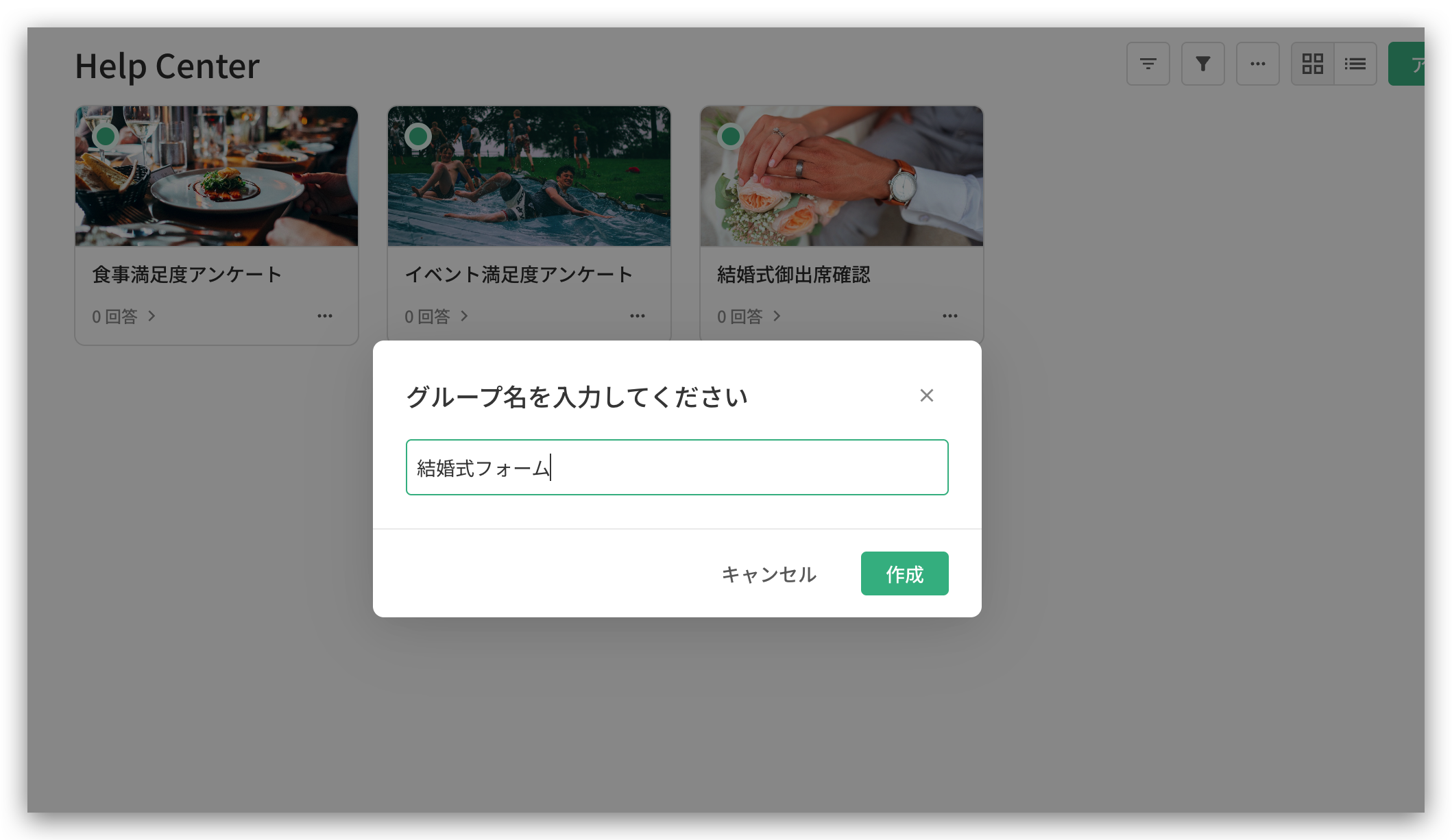This screenshot has width=1452, height=840.
Task: Open more options for イベント満足度アンケート
Action: click(638, 316)
